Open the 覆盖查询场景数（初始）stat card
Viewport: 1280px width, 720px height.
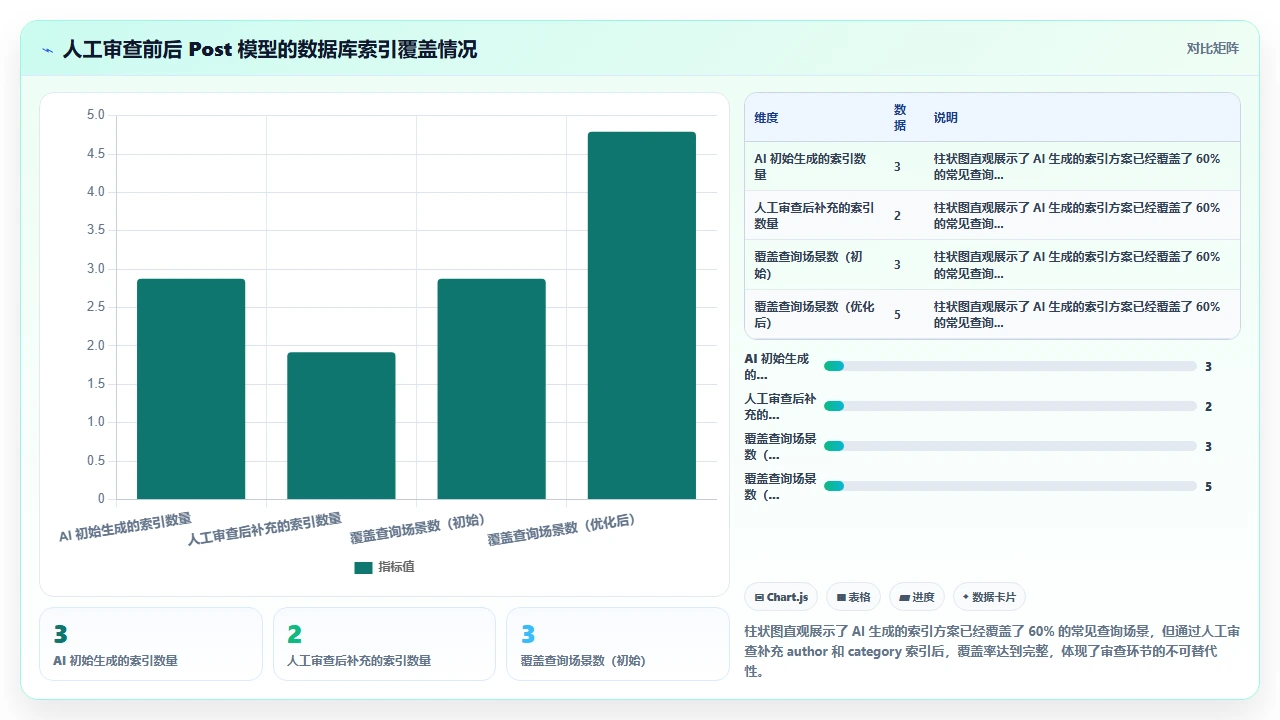(x=618, y=644)
